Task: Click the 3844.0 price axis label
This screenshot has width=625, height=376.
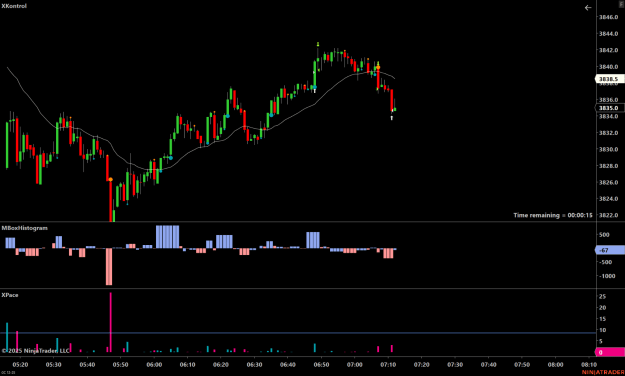Action: pyautogui.click(x=609, y=34)
